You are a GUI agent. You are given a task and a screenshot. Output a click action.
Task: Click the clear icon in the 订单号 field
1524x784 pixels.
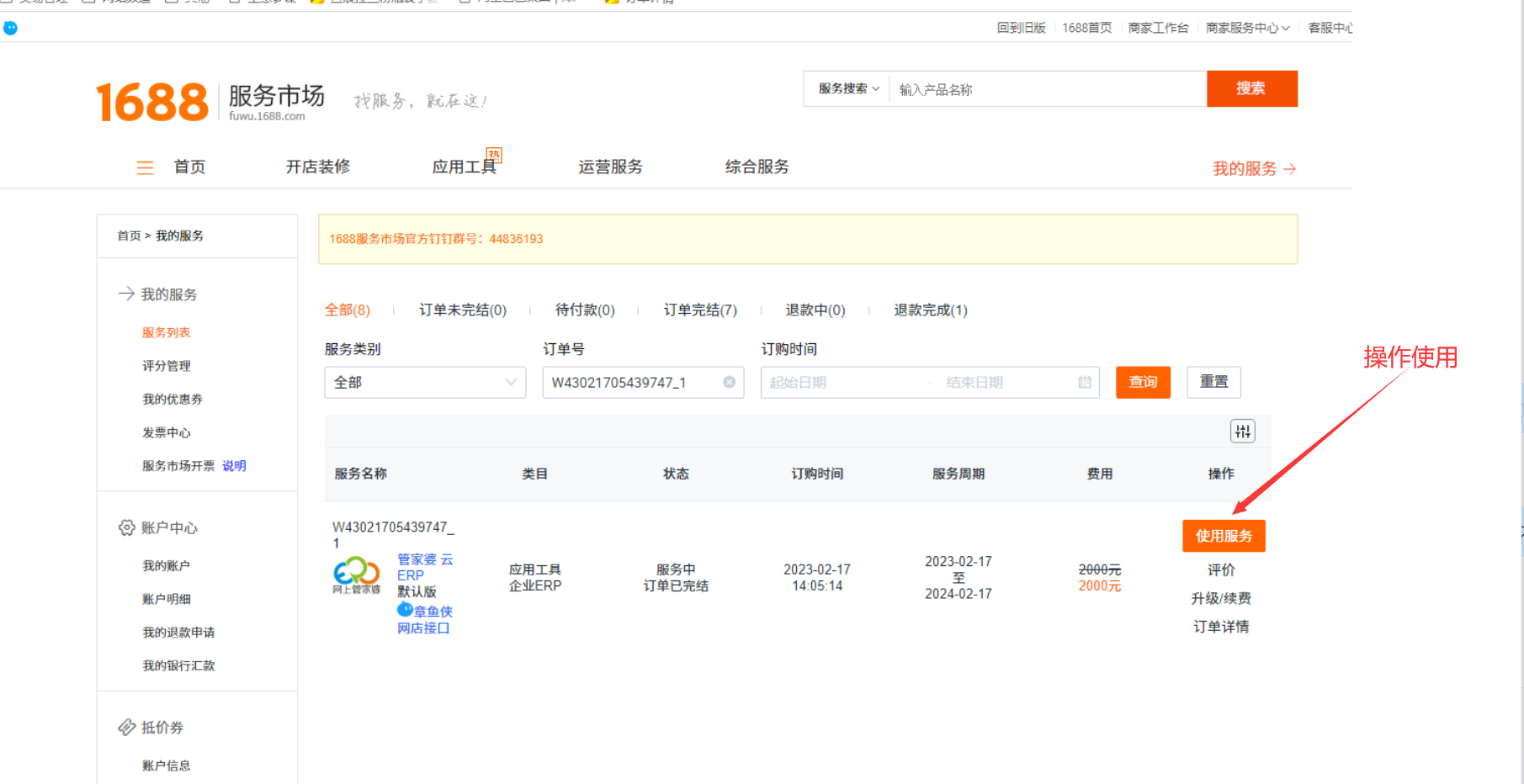tap(730, 382)
